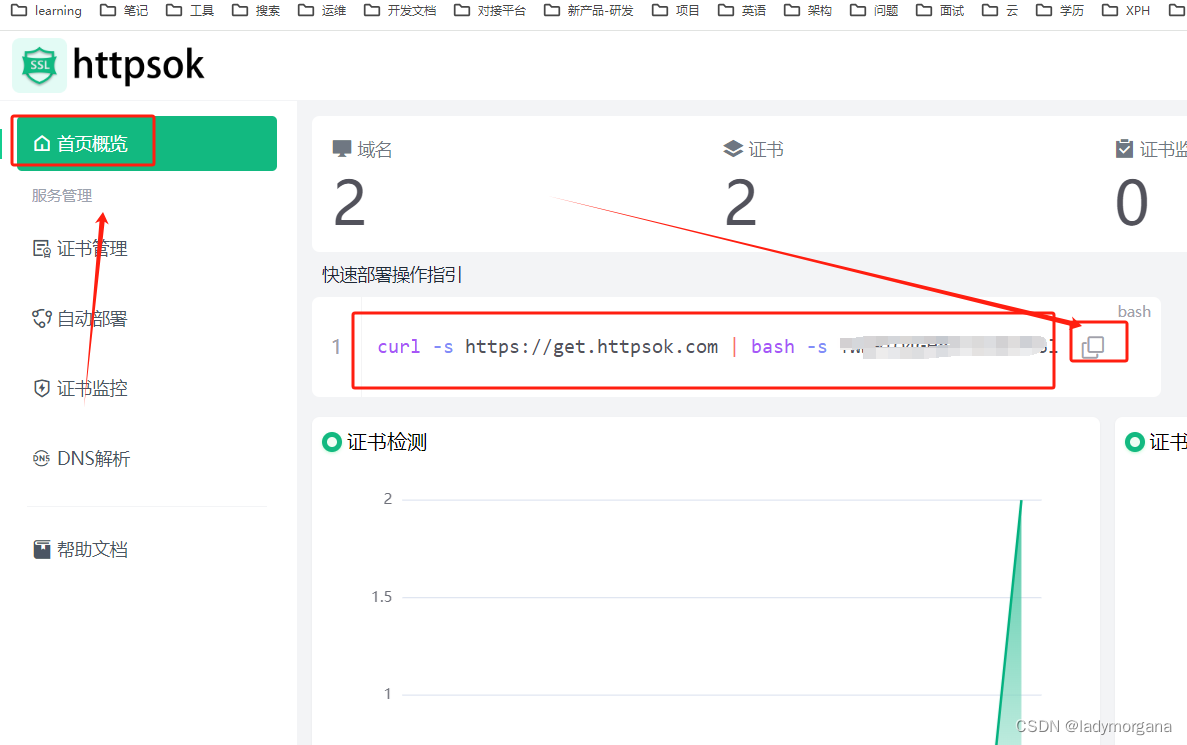
Task: Open the 云 bookmark folder
Action: (x=1000, y=11)
